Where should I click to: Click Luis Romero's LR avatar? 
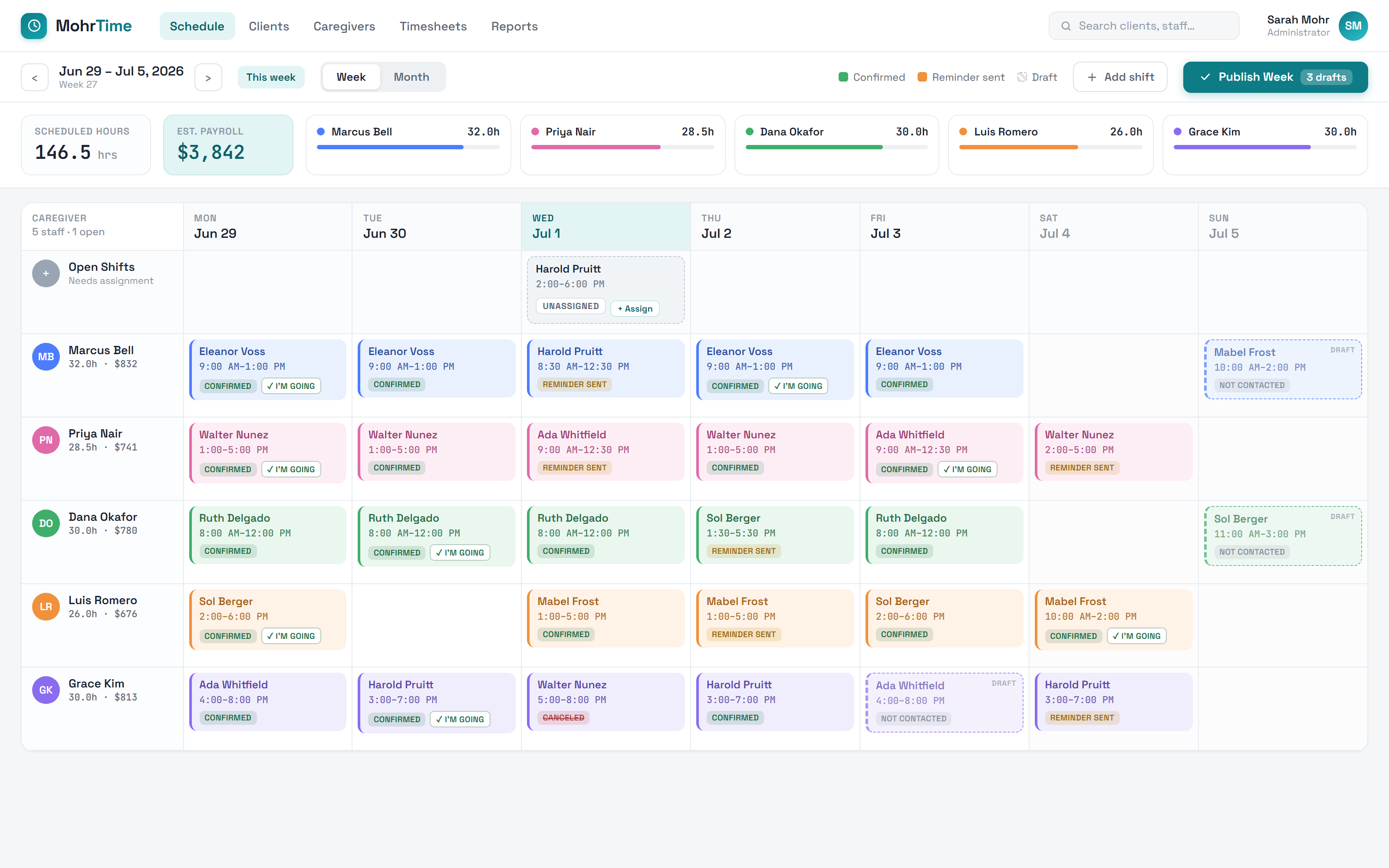point(46,607)
